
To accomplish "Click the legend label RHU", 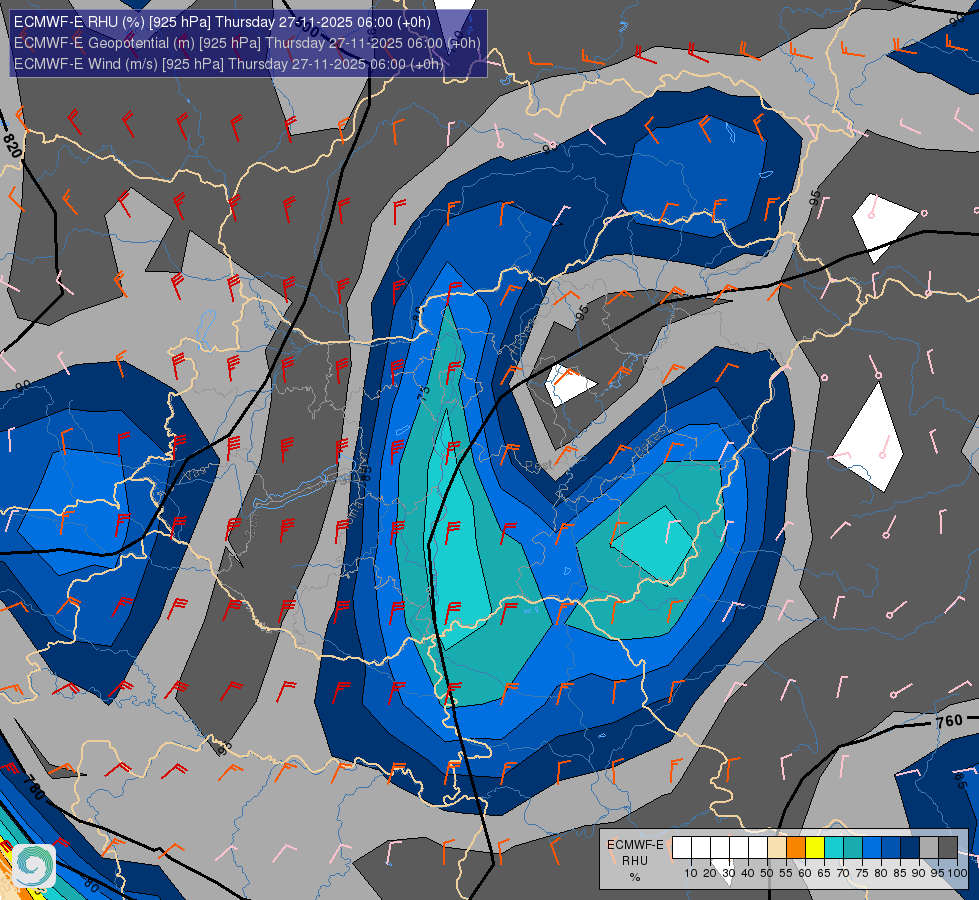I will click(x=635, y=861).
